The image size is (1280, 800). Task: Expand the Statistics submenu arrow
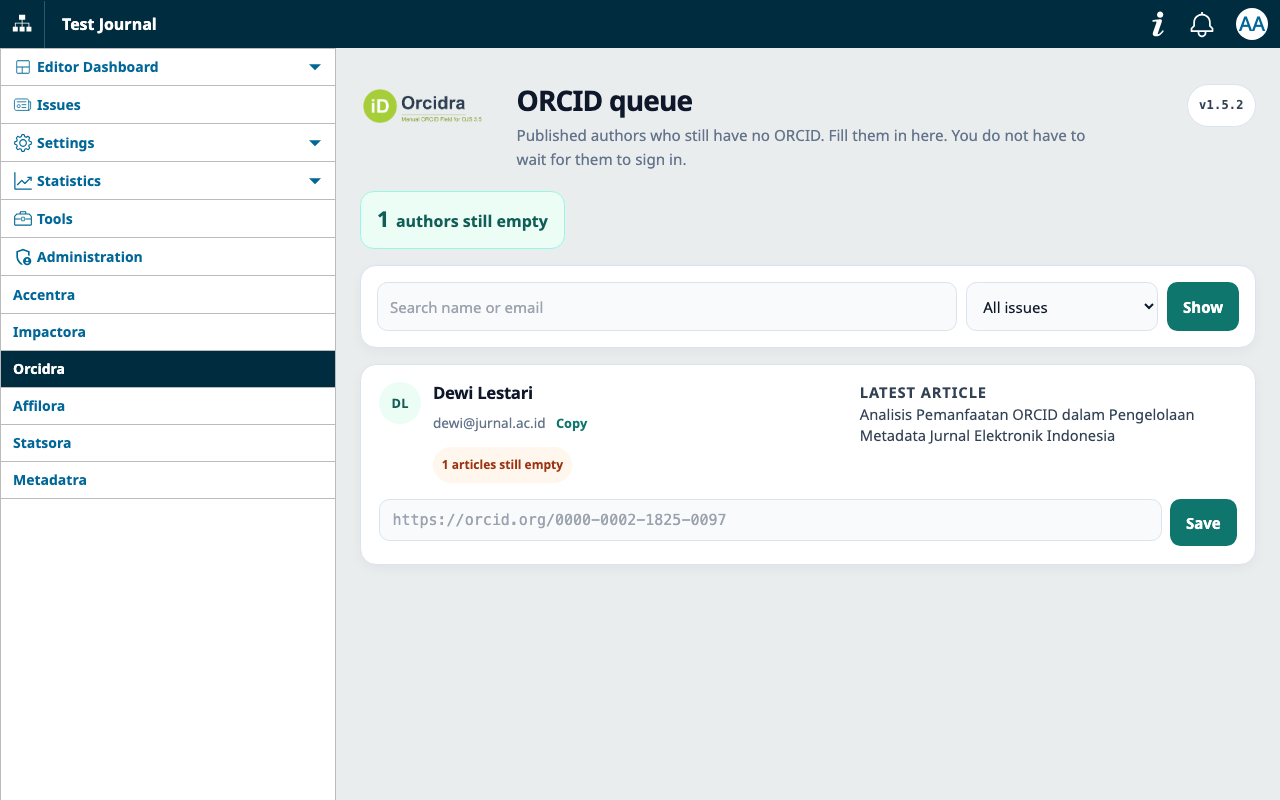click(315, 181)
